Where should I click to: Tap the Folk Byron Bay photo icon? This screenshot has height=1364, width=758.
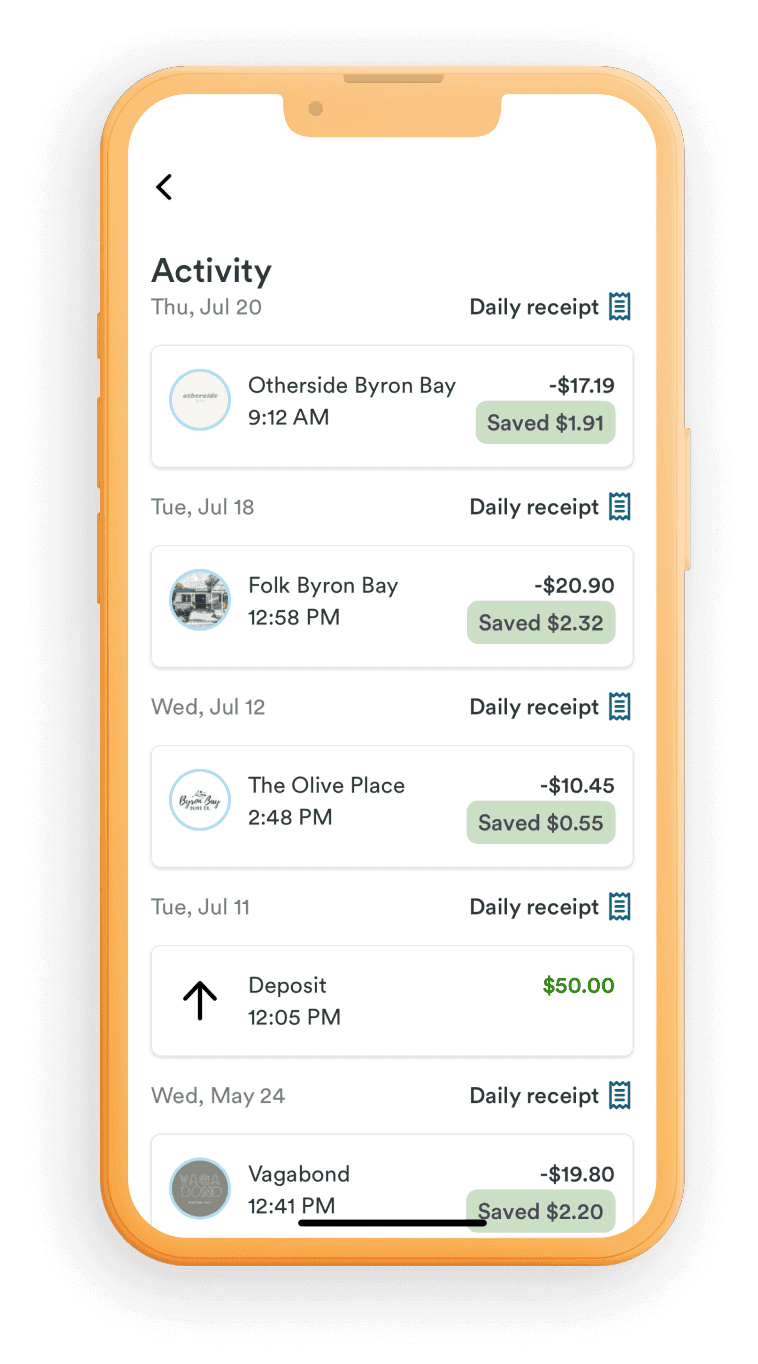[x=200, y=600]
